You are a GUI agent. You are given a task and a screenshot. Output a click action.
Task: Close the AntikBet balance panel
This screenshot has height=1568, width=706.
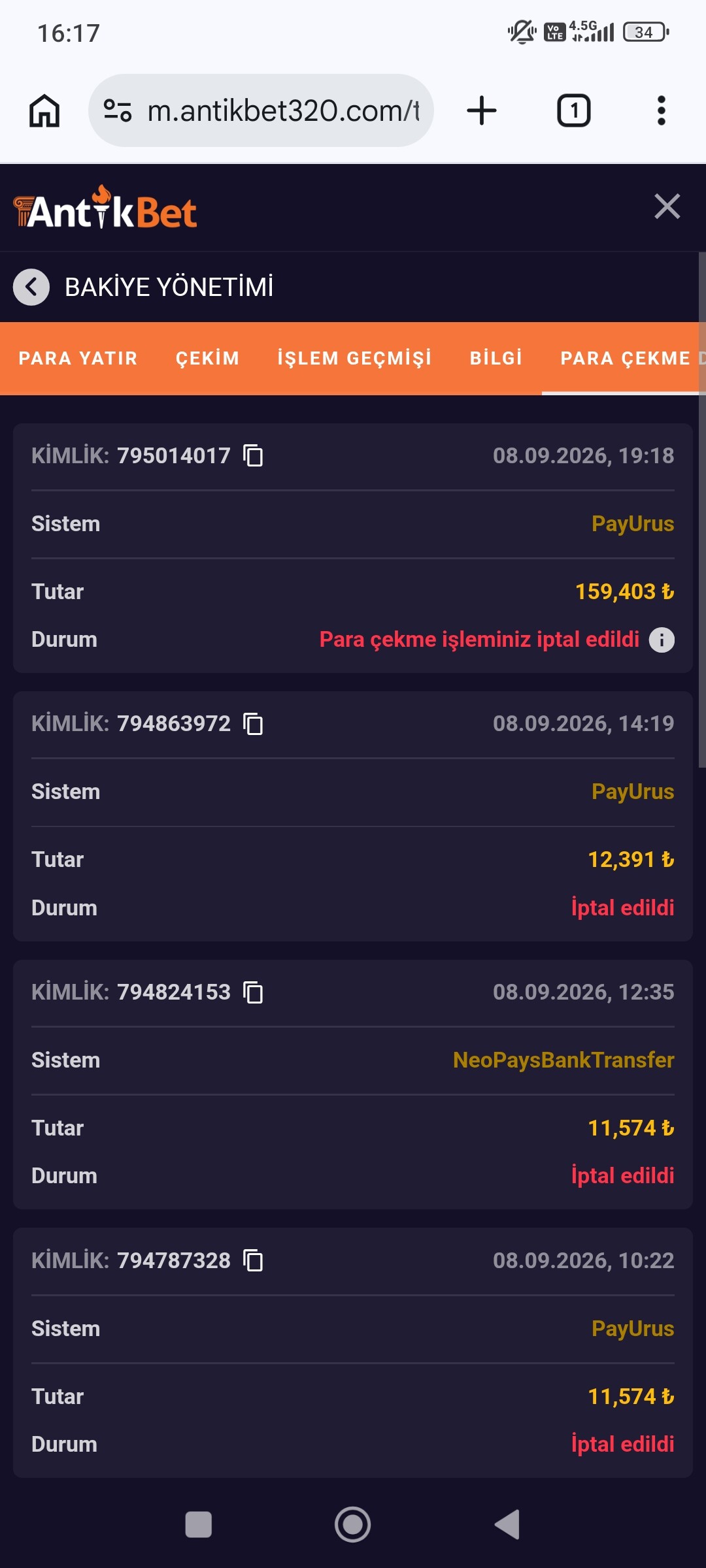pyautogui.click(x=667, y=206)
